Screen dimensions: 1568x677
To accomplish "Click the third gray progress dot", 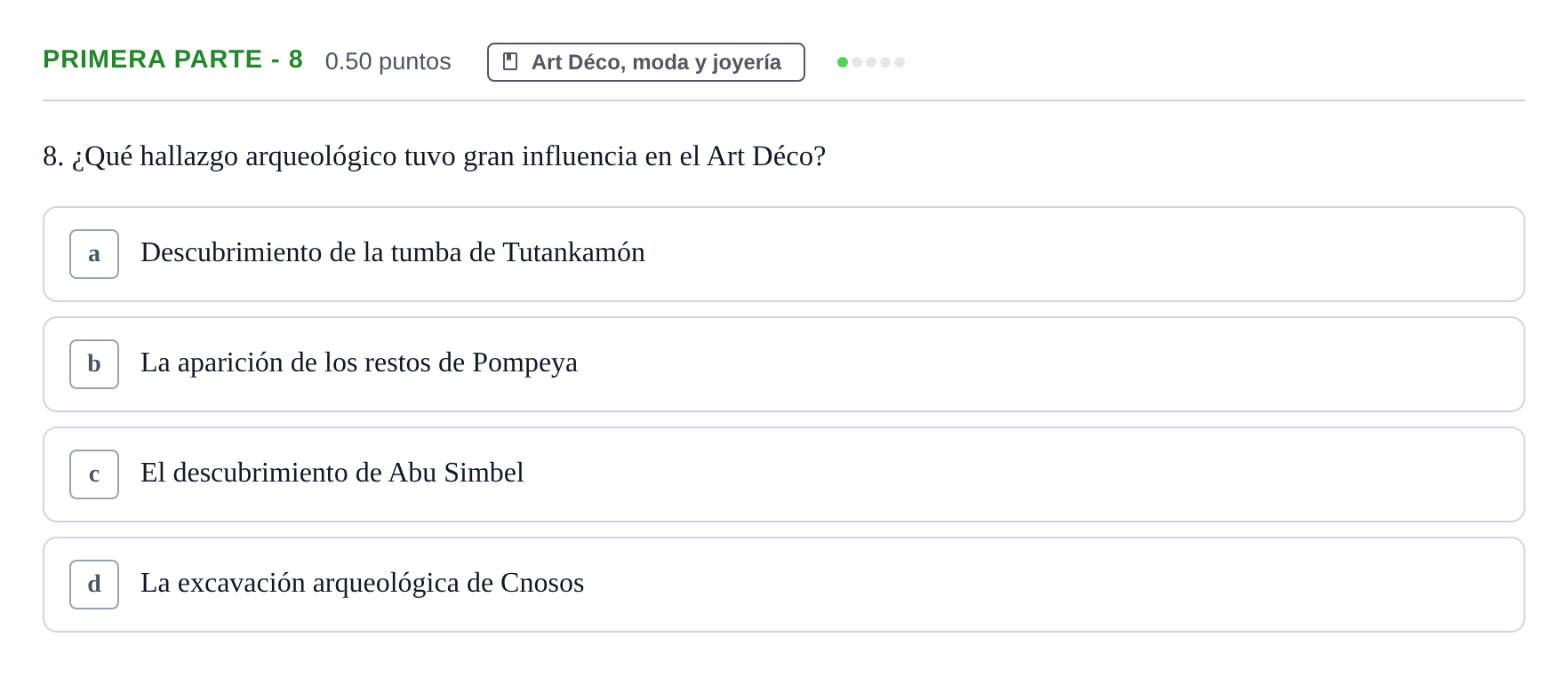I will (871, 62).
